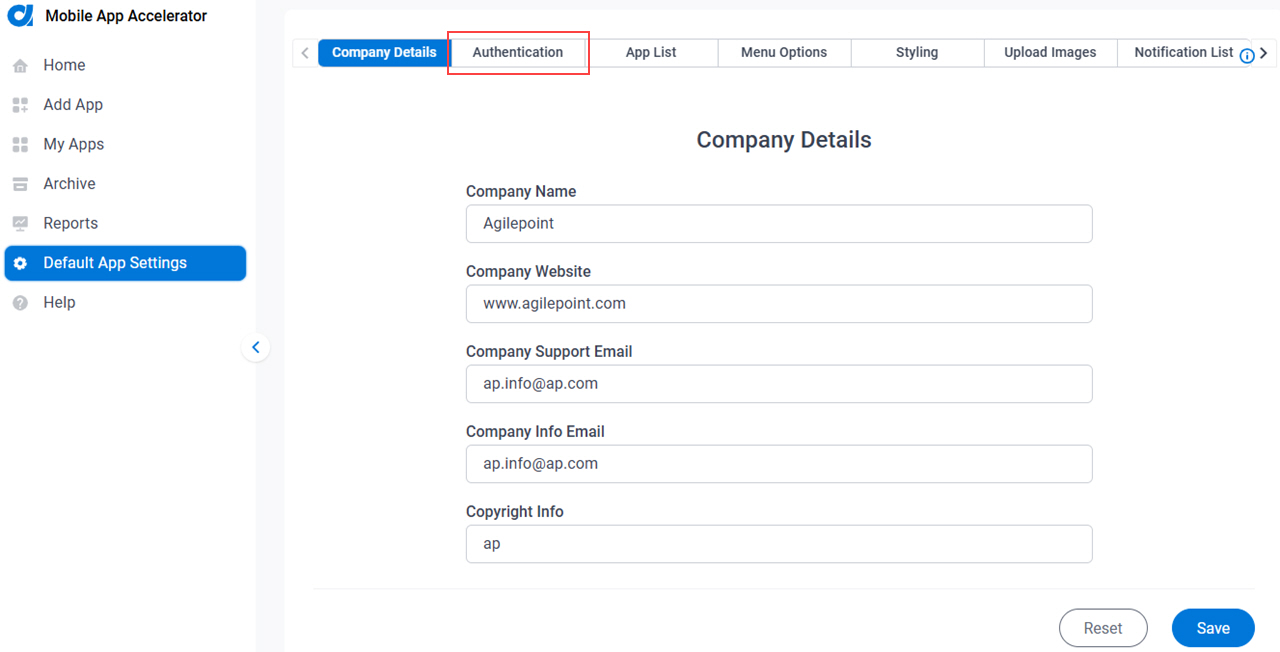Move the tab strip right with the arrow
The height and width of the screenshot is (652, 1280).
1264,53
